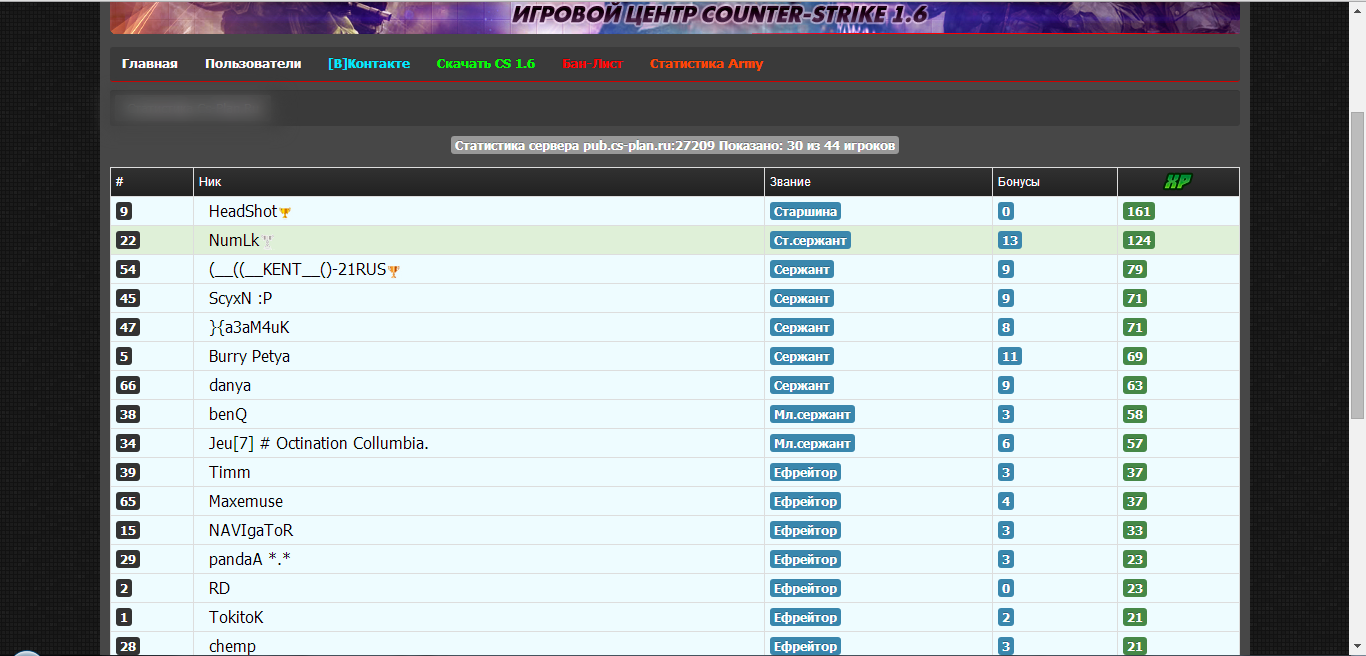The height and width of the screenshot is (656, 1366).
Task: Open the Главная menu item
Action: click(x=150, y=64)
